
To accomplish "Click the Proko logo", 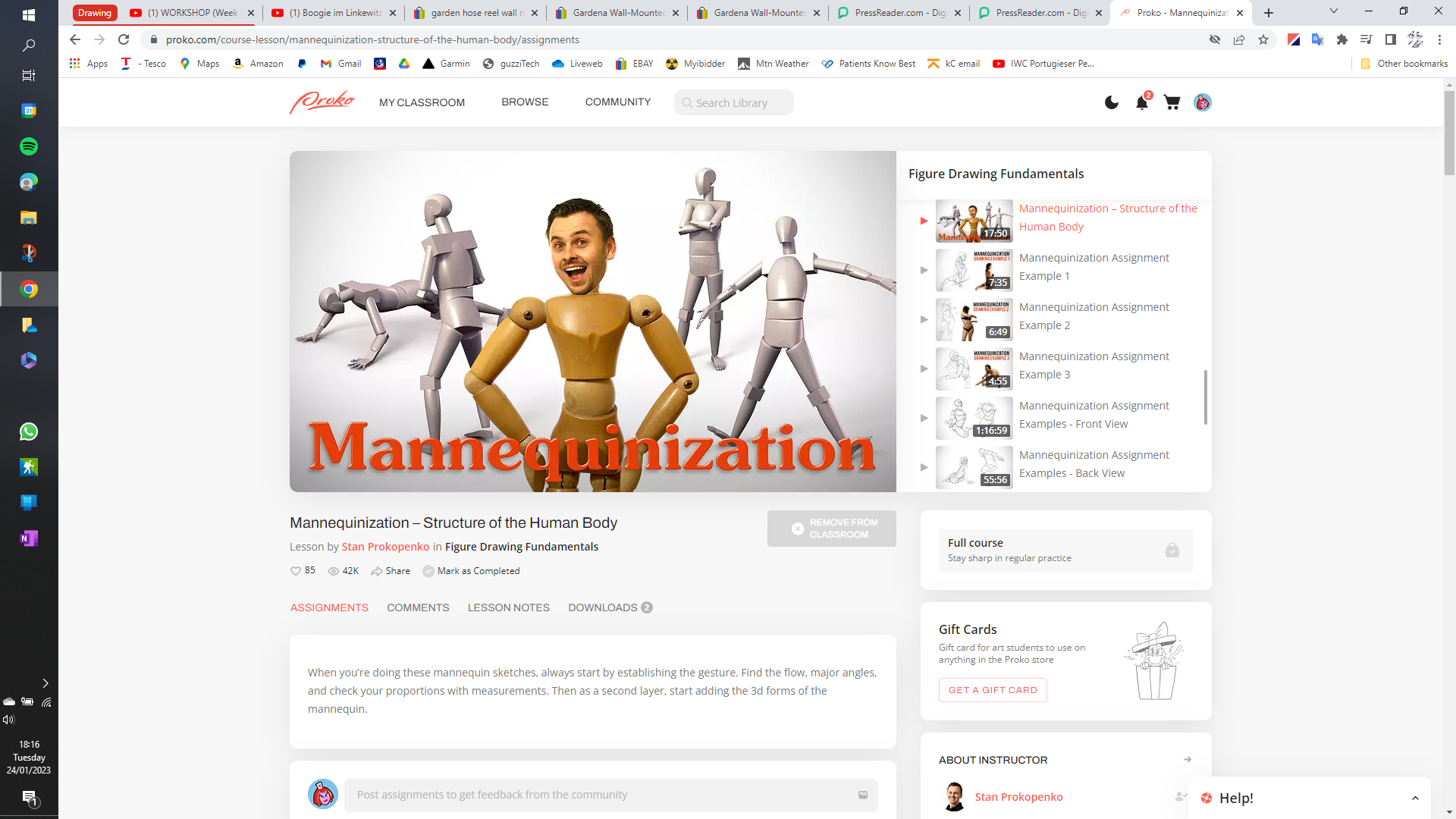I will (322, 102).
